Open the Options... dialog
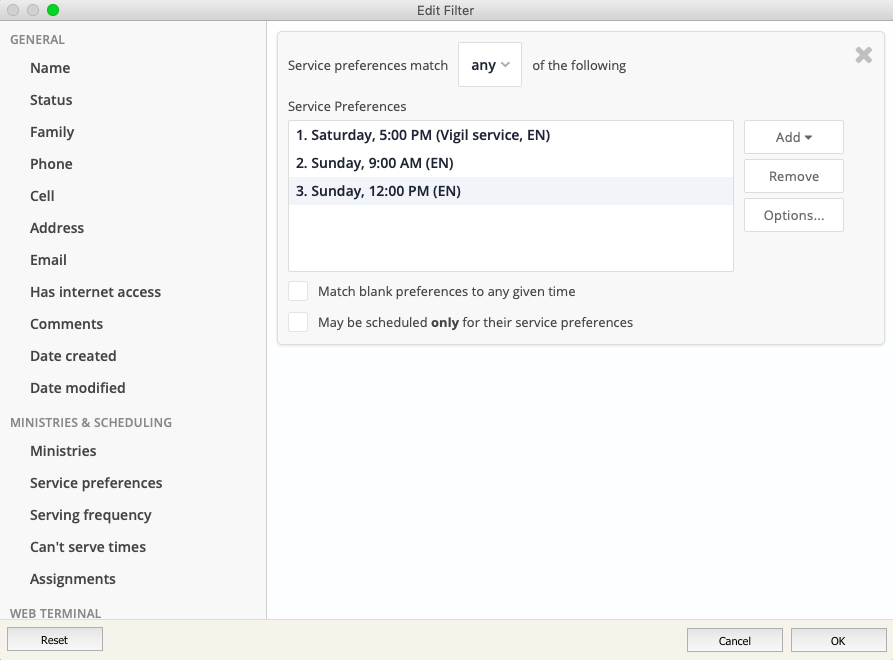The image size is (893, 660). [793, 215]
